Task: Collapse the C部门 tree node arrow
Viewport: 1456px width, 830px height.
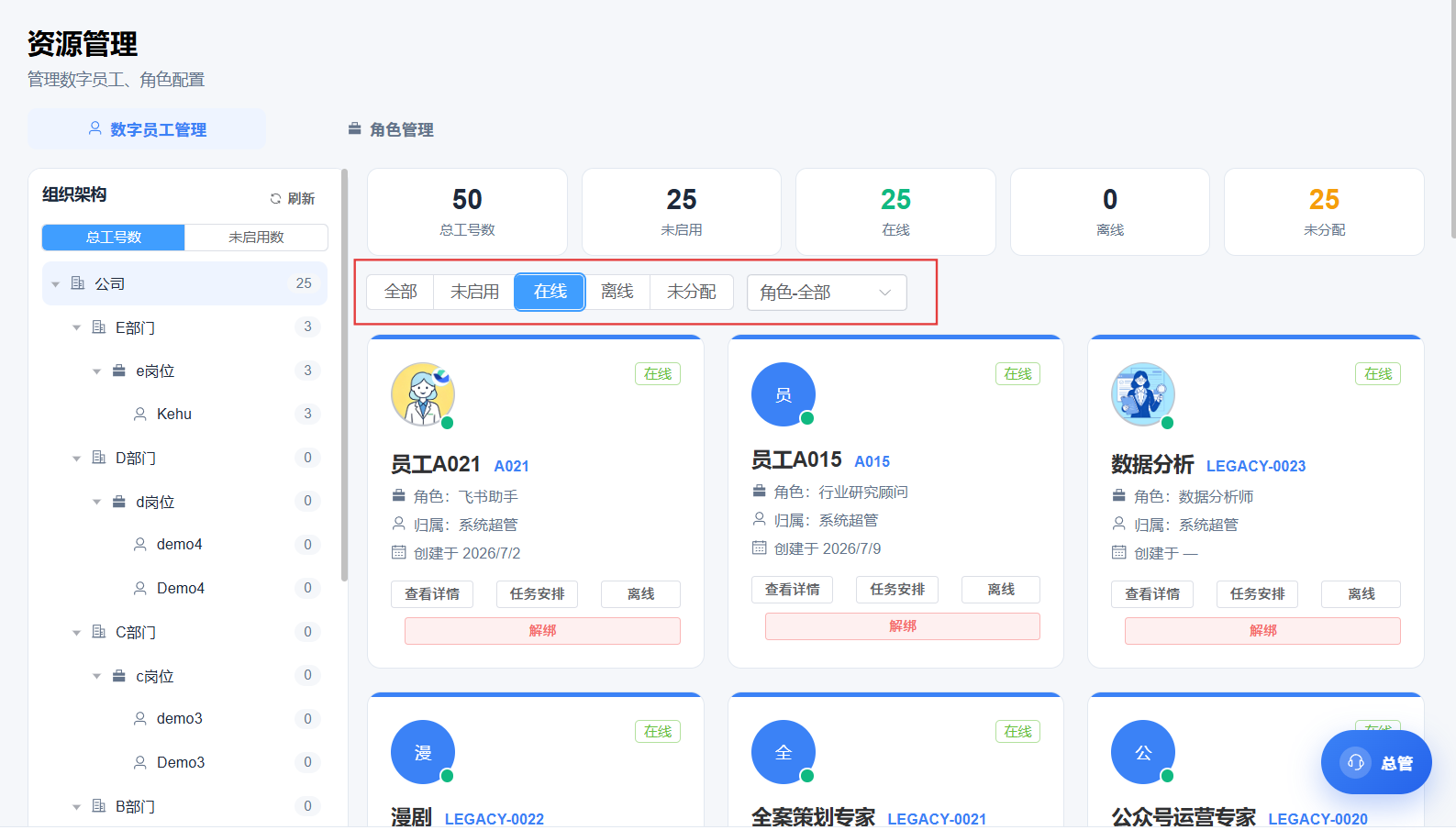Action: coord(76,632)
